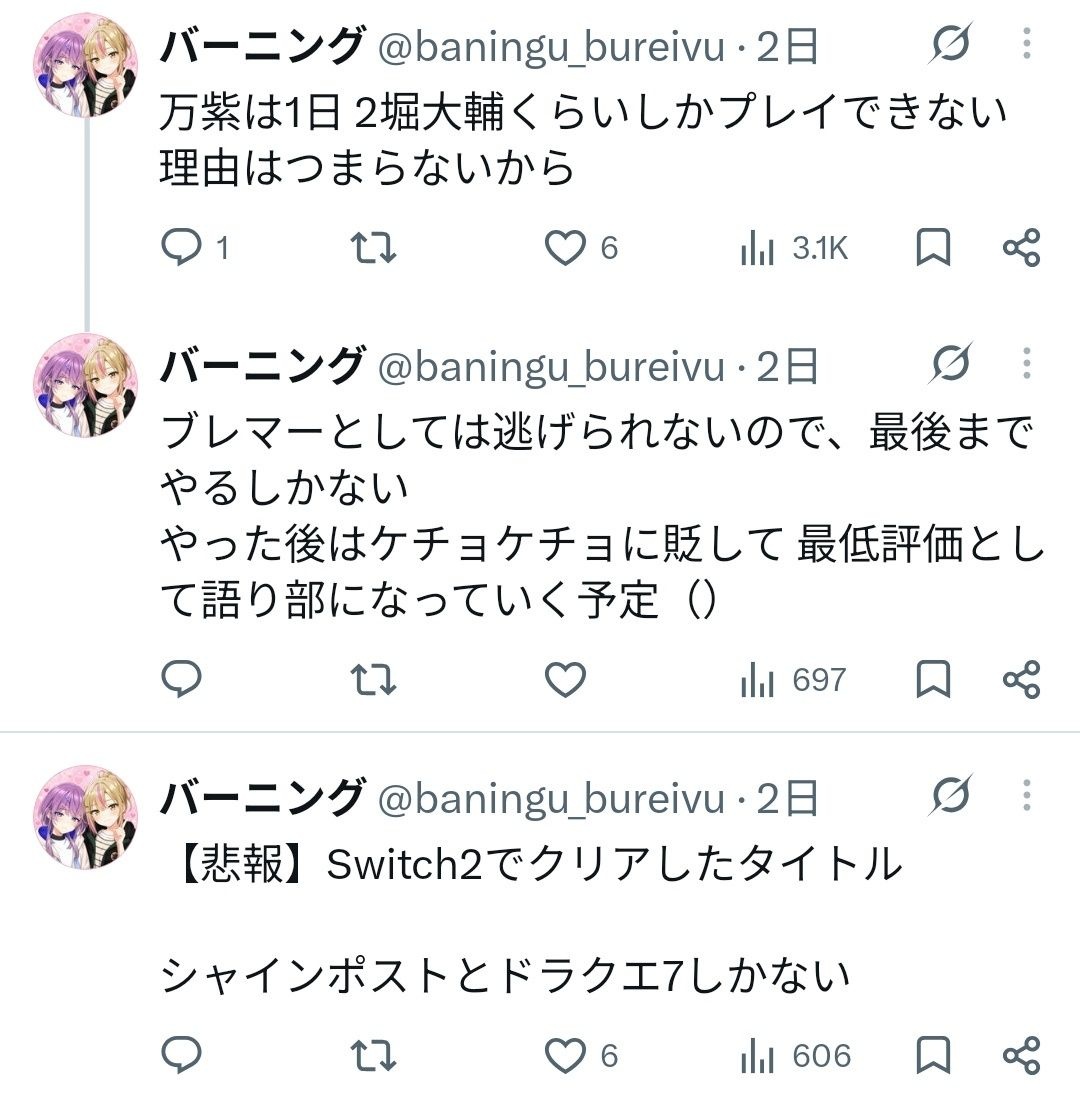This screenshot has height=1104, width=1080.
Task: Open Grok icon on first tweet
Action: click(x=950, y=44)
